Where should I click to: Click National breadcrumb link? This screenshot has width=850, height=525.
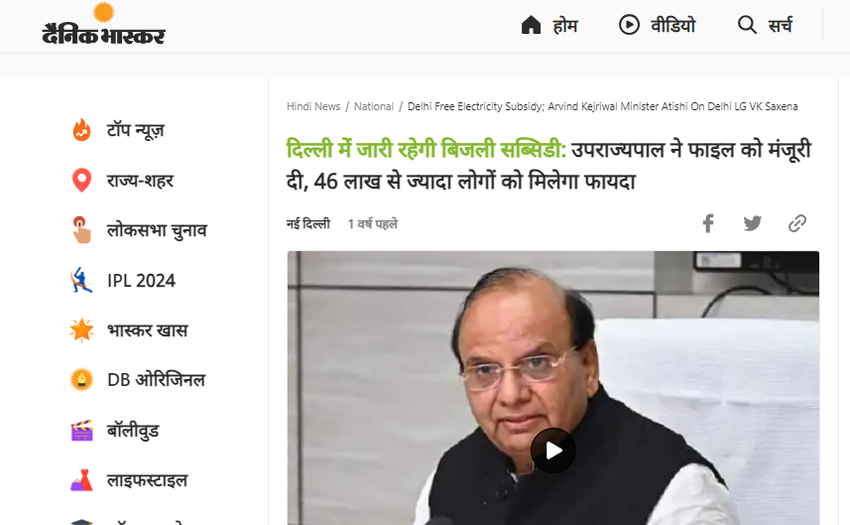coord(374,106)
